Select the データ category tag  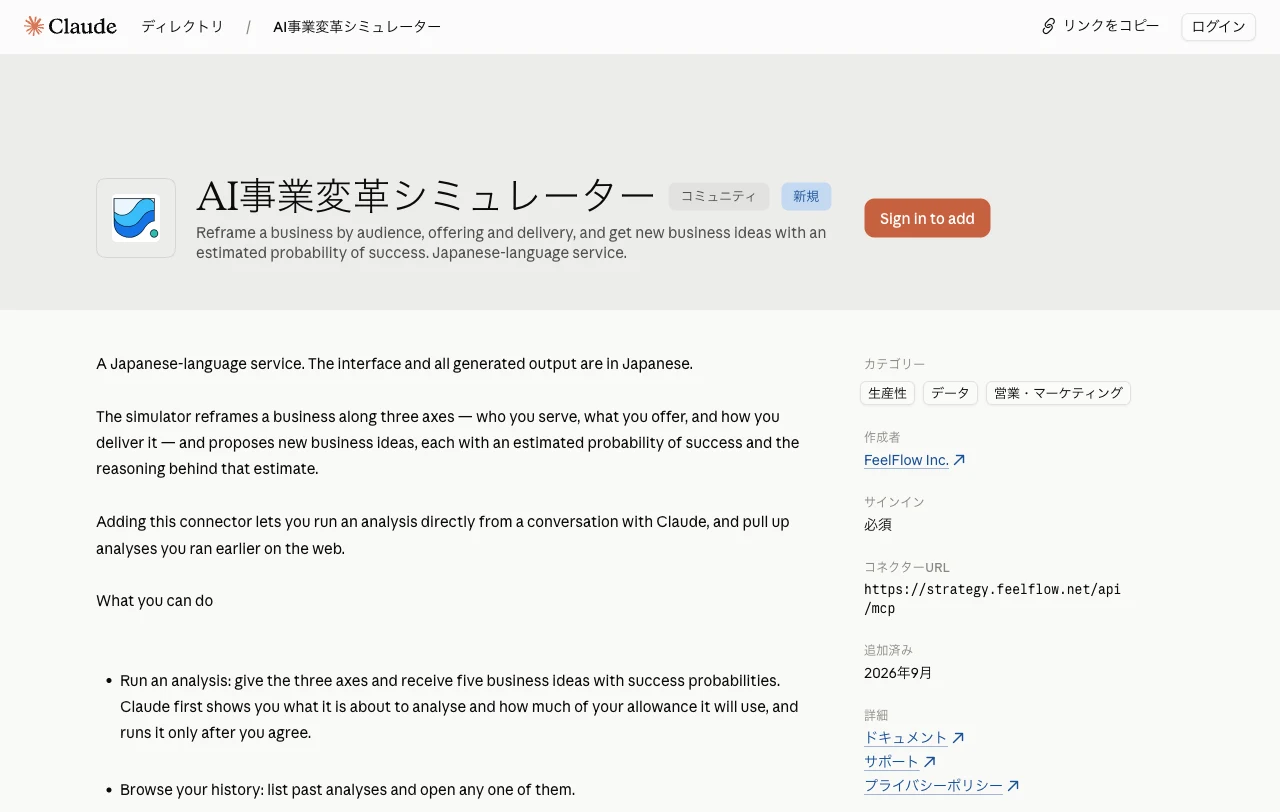(950, 393)
